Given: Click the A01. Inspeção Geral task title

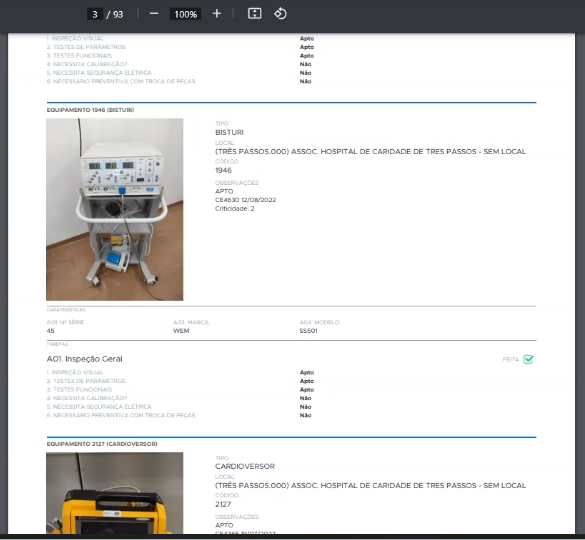Looking at the screenshot, I should (84, 359).
